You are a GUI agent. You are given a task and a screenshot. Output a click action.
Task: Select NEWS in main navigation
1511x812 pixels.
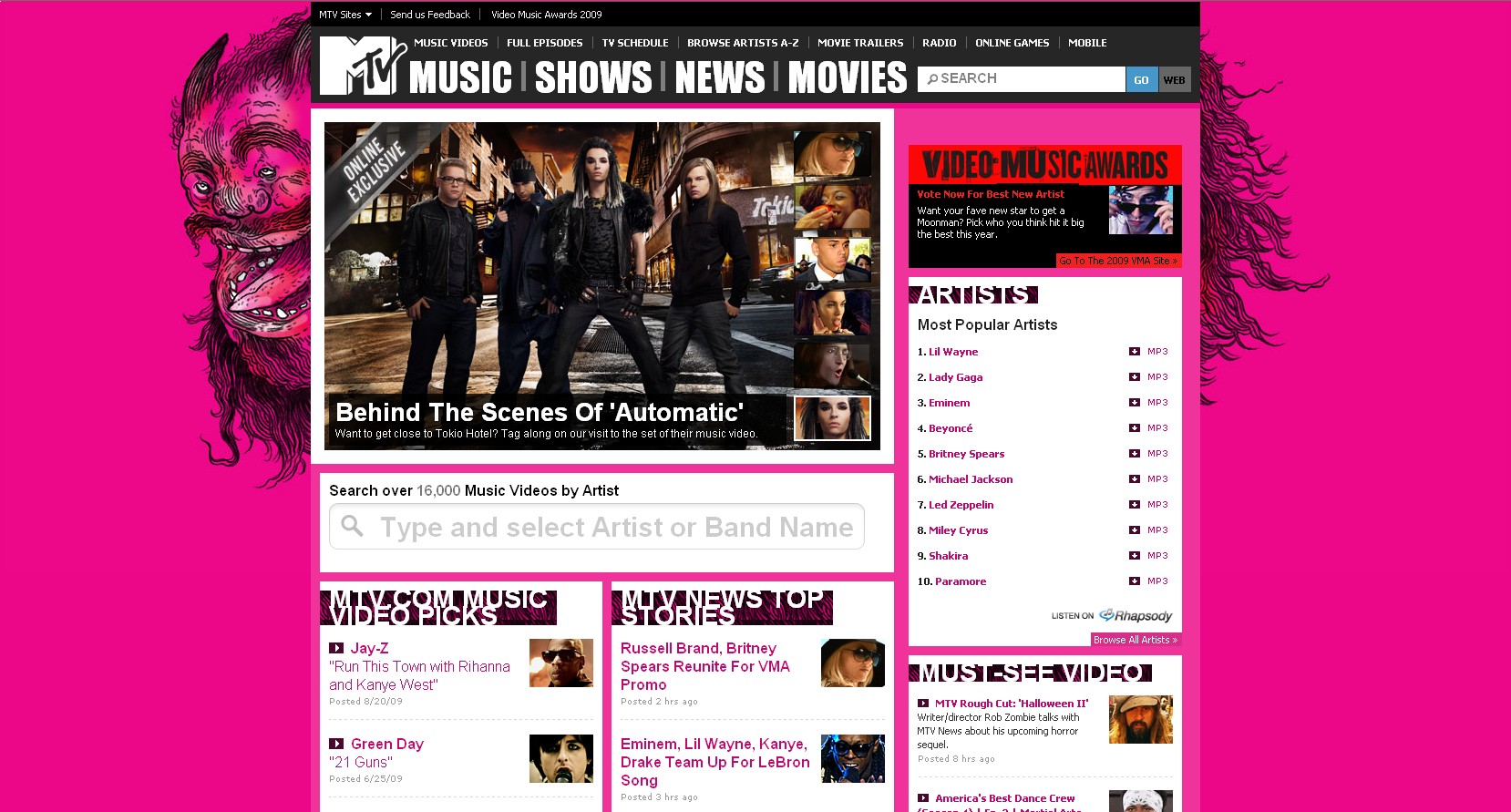click(719, 78)
